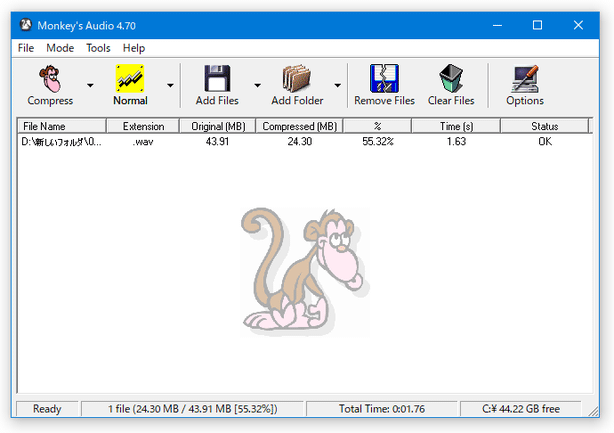Sort by Original (MB) column header

(218, 126)
